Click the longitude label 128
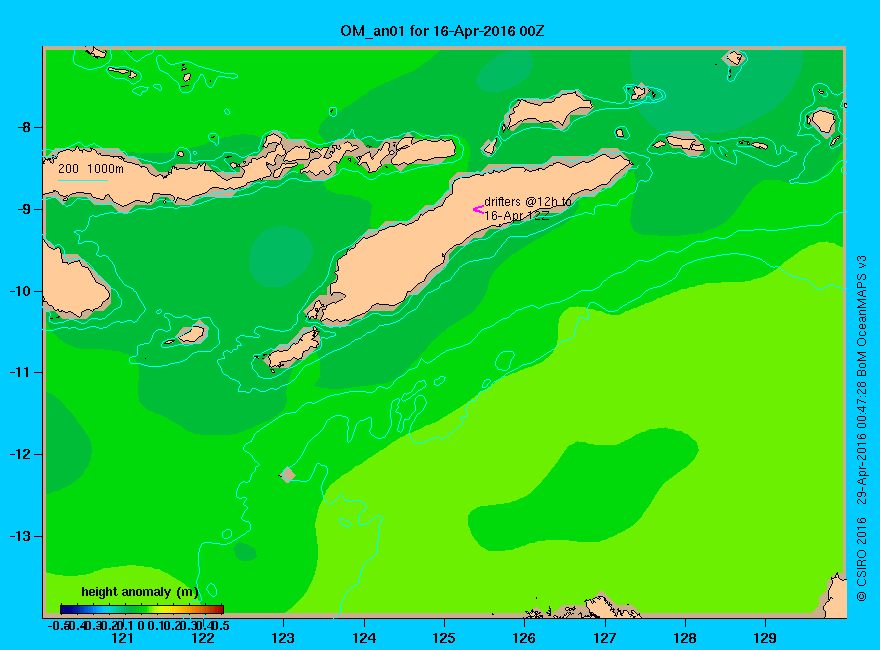The width and height of the screenshot is (880, 650). [685, 638]
